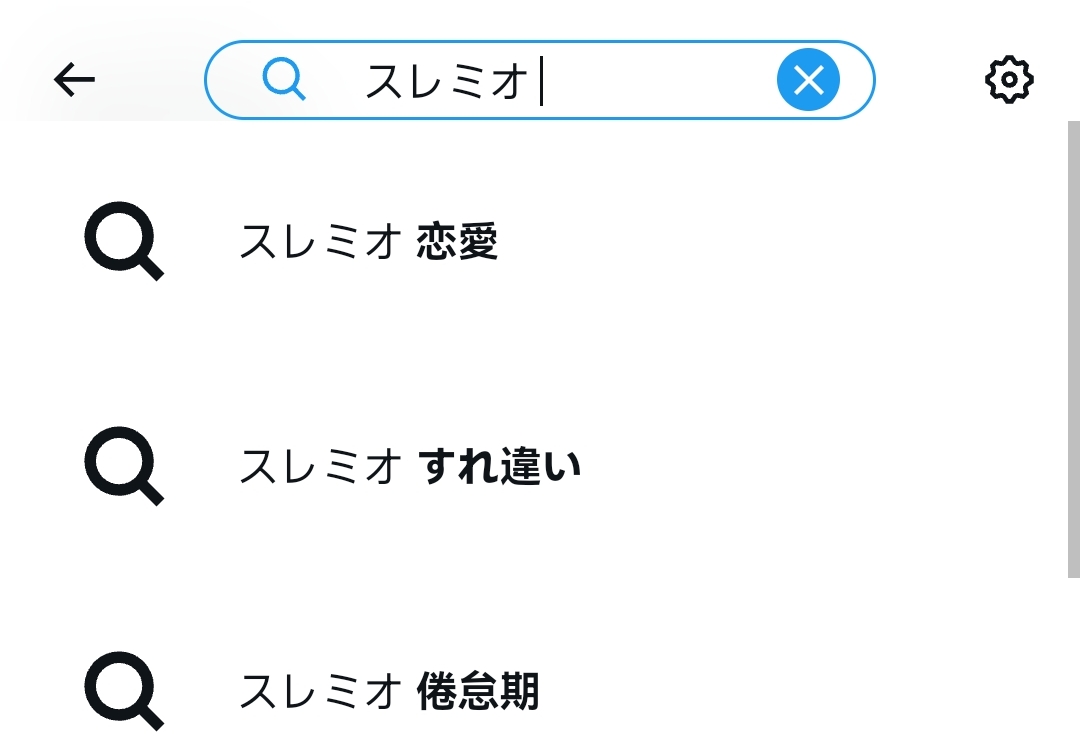Image resolution: width=1080 pixels, height=754 pixels.
Task: Click the bold word すれ違い
Action: 500,467
